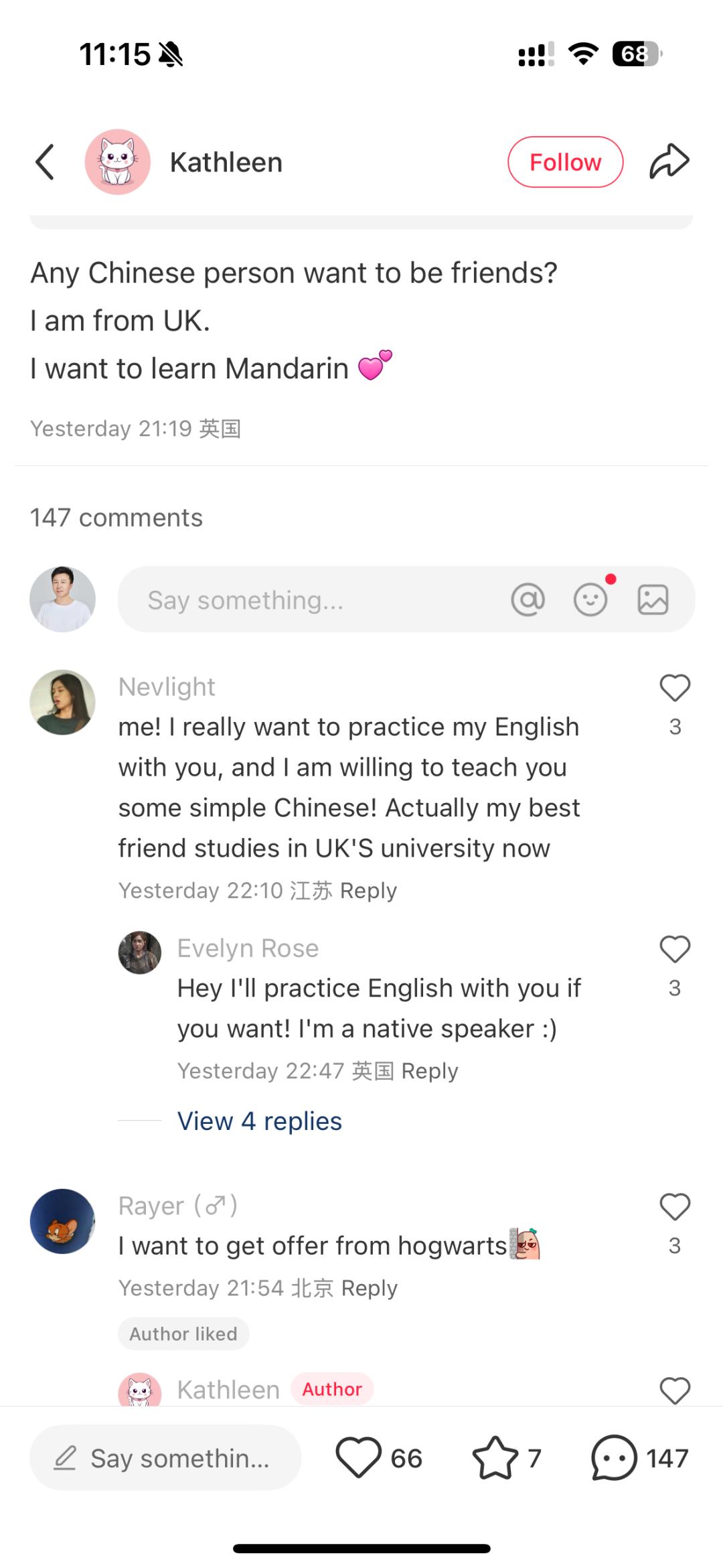Reply to Rayer's comment

click(x=369, y=1288)
